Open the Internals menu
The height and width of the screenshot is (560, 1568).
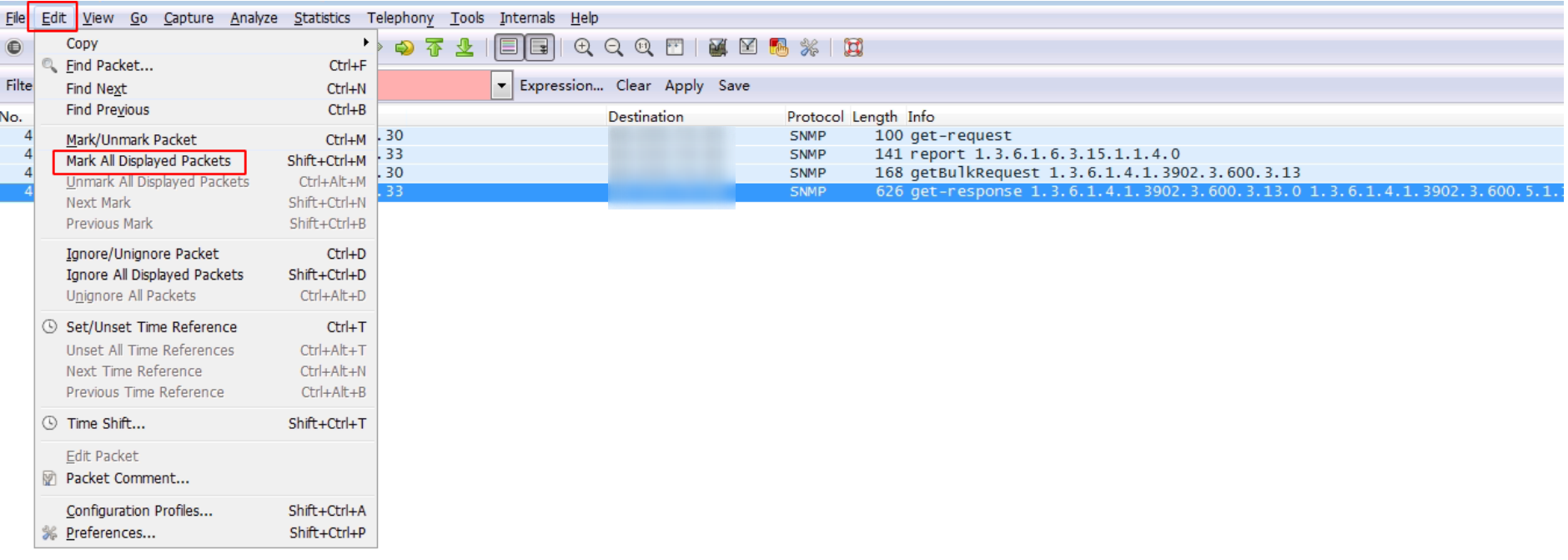tap(527, 18)
